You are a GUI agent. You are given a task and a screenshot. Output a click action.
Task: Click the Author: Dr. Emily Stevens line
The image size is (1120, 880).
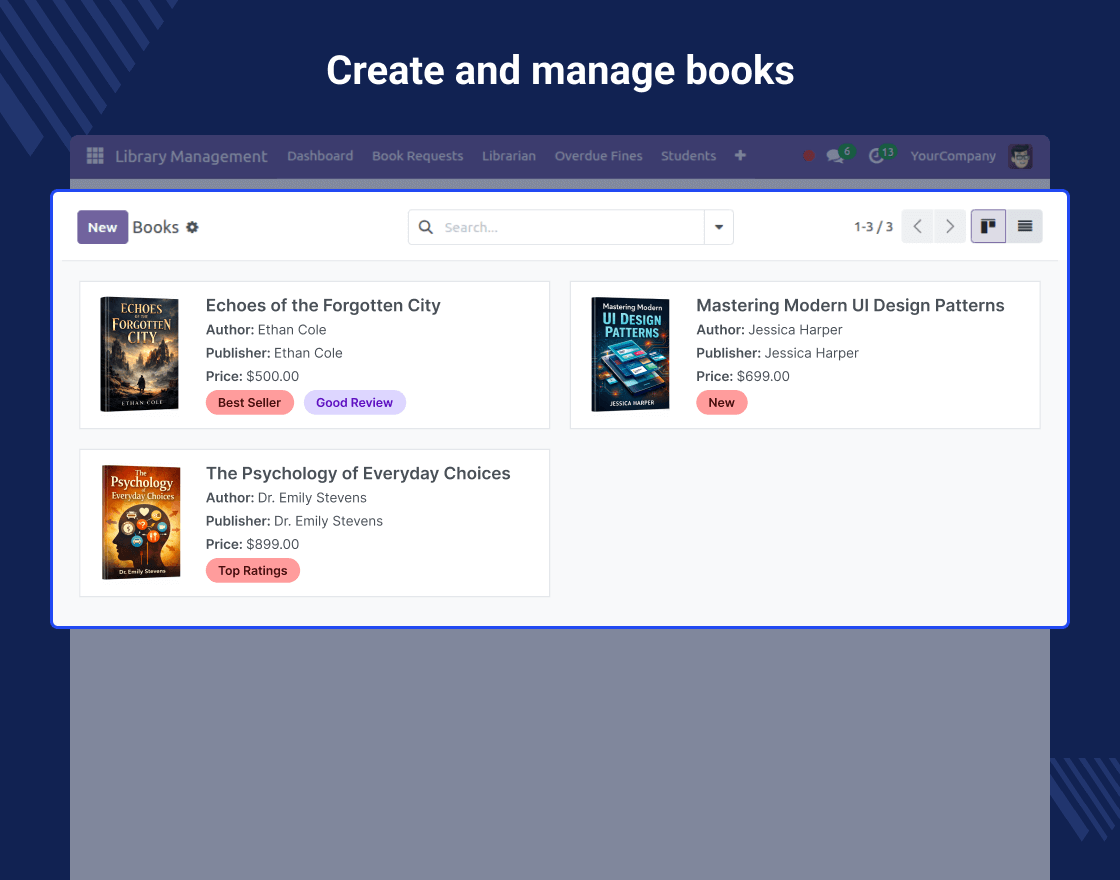tap(286, 497)
